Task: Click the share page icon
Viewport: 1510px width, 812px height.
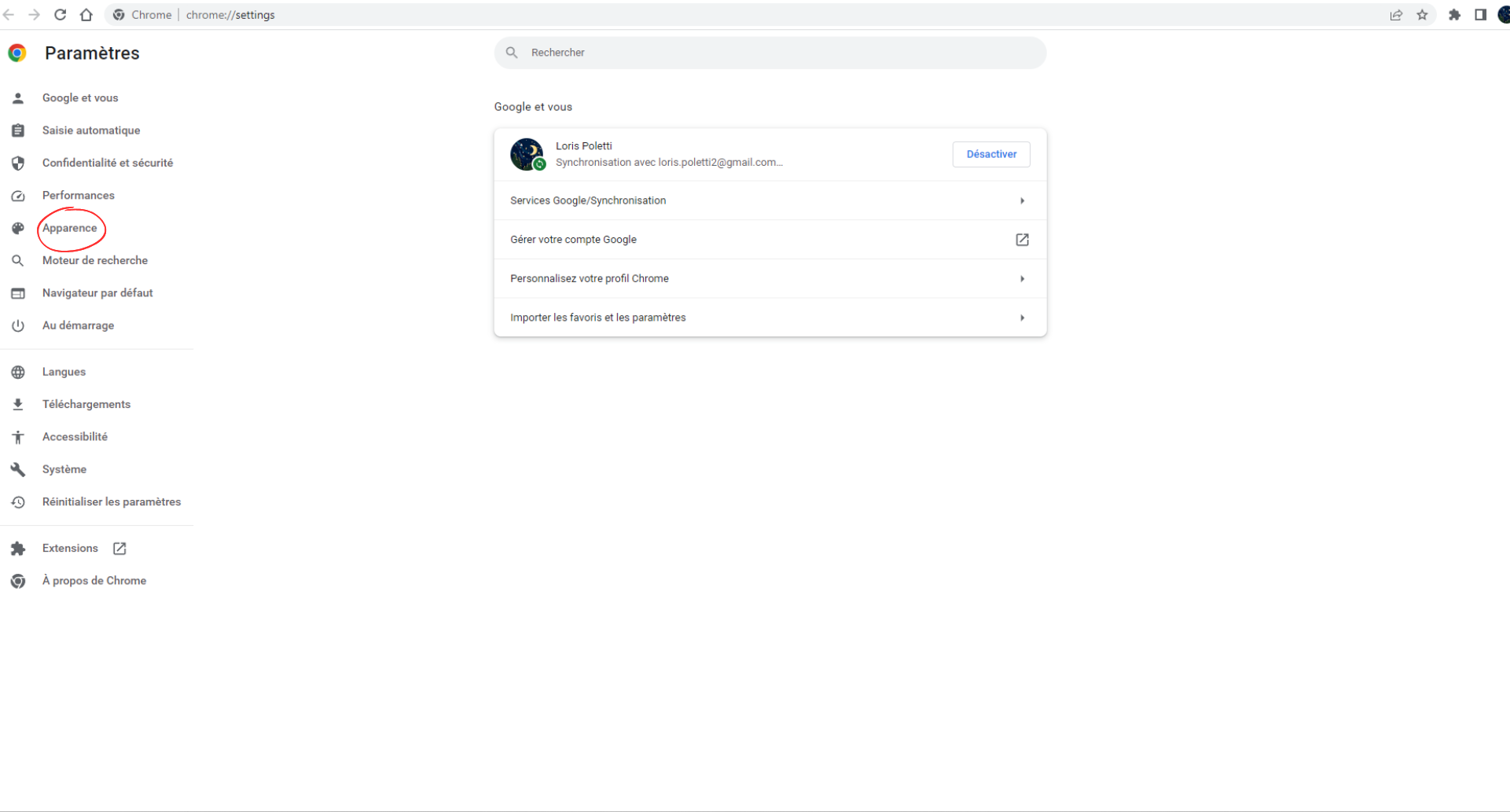Action: (1396, 15)
